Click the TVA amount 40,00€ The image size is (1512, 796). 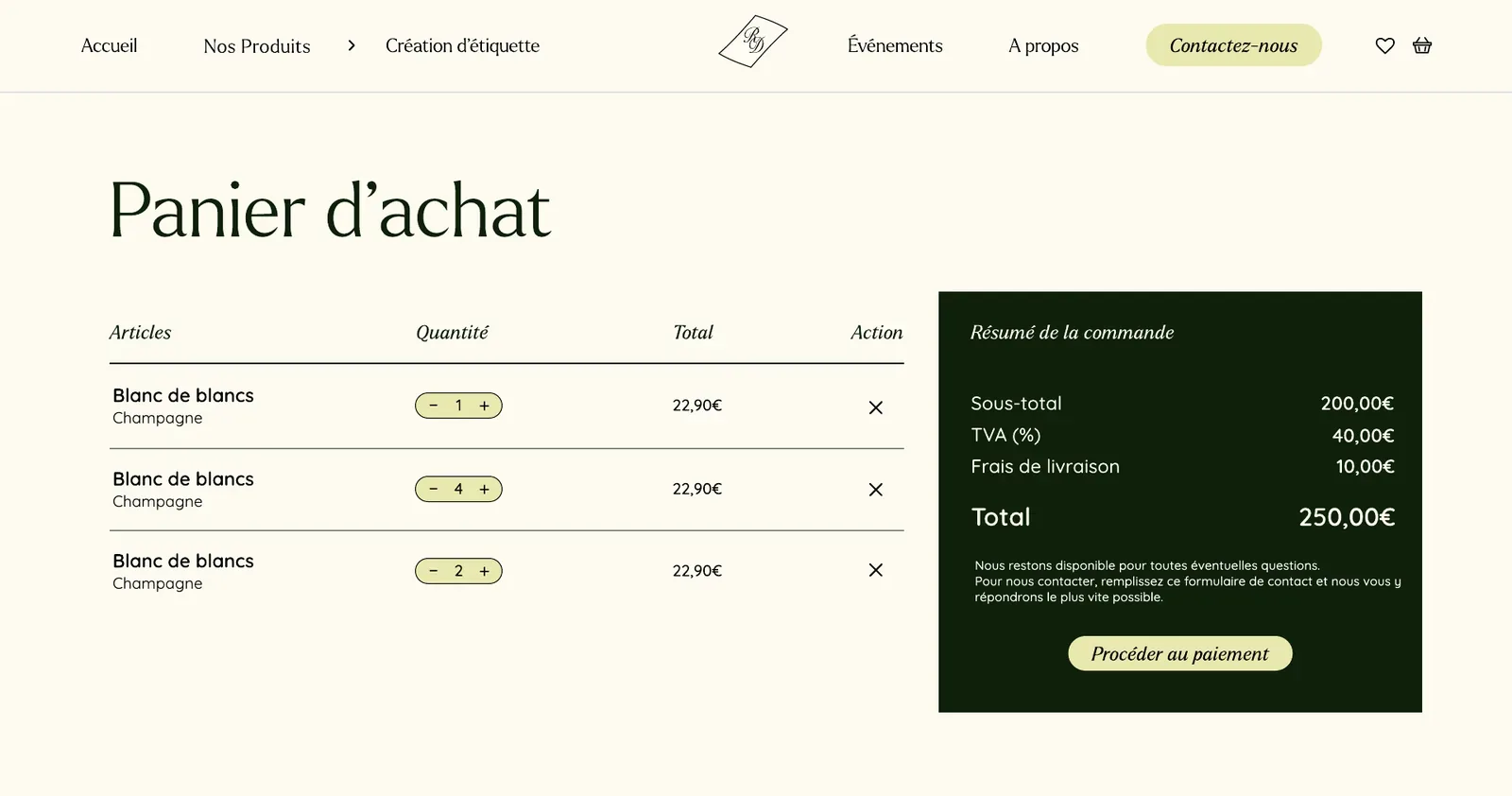coord(1363,436)
